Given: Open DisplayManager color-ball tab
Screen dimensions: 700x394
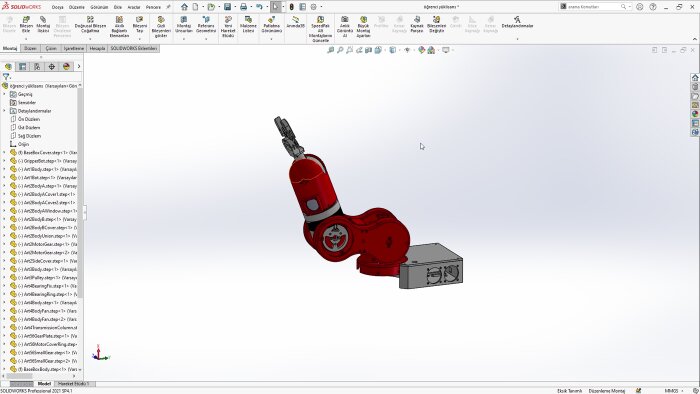Looking at the screenshot, I should click(x=67, y=66).
